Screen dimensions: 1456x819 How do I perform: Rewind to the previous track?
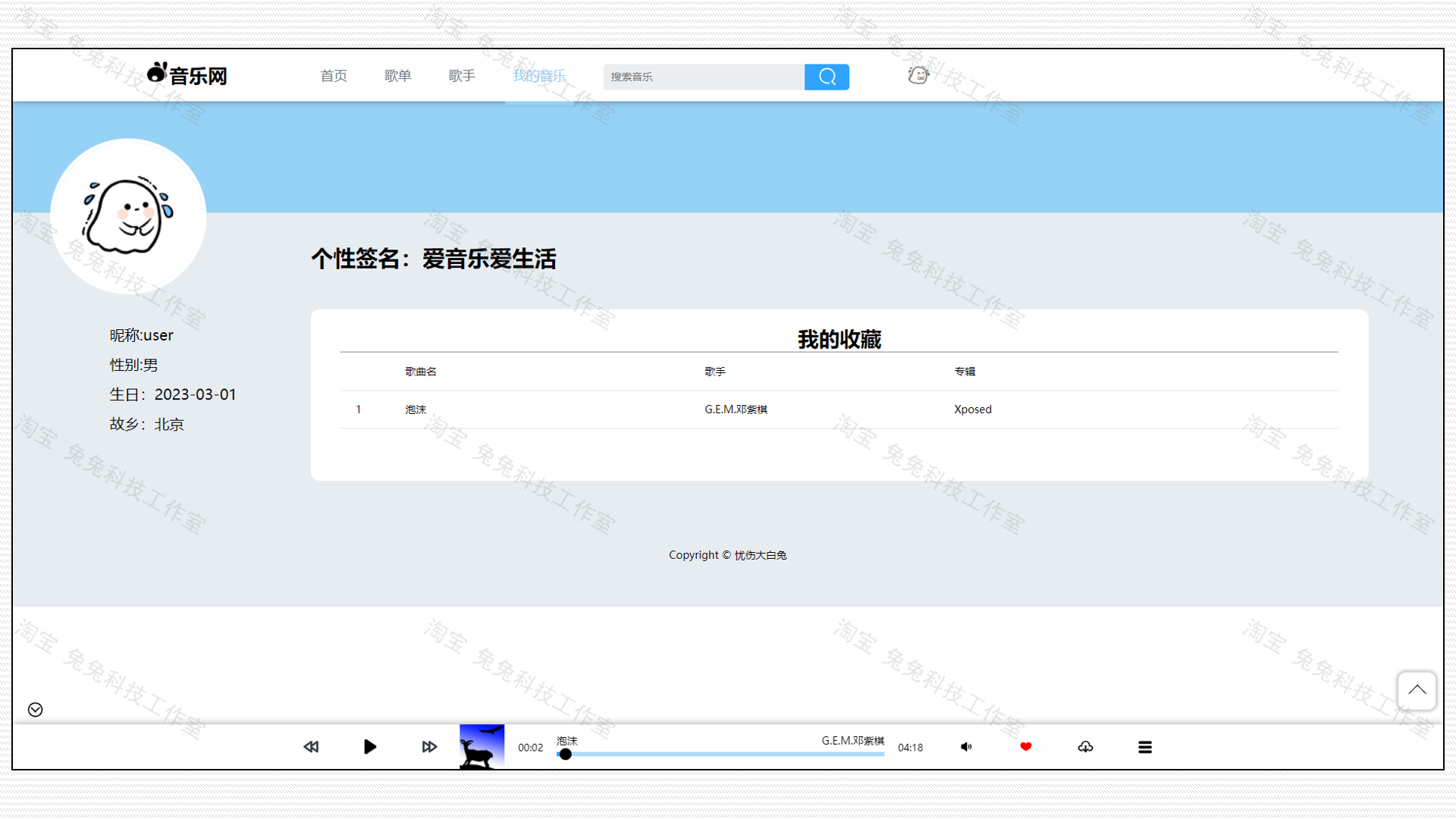coord(311,746)
